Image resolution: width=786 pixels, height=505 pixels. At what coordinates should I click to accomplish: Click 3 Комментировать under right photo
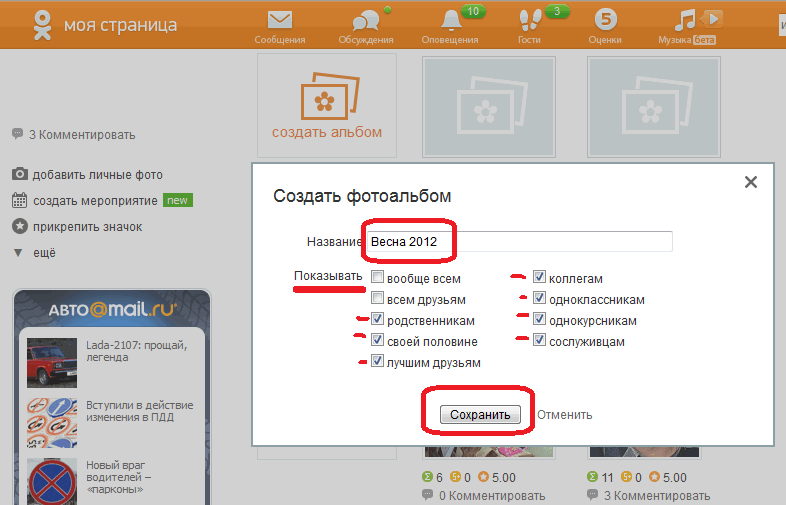click(x=657, y=496)
